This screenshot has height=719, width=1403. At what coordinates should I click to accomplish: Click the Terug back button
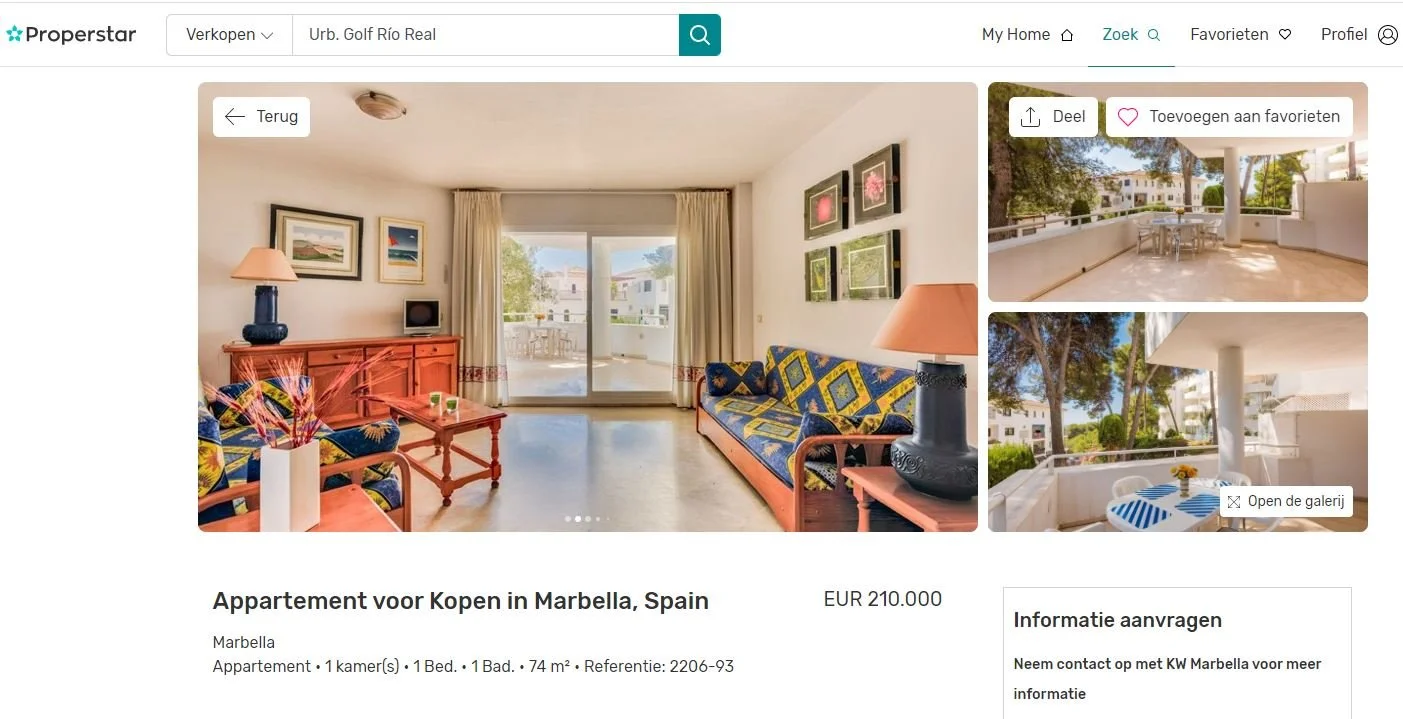click(261, 117)
